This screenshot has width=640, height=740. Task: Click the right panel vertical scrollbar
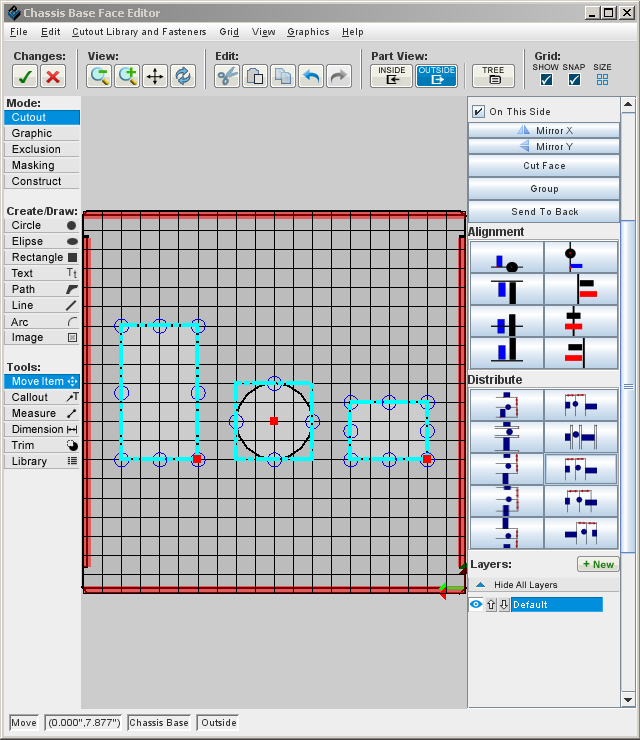[628, 387]
